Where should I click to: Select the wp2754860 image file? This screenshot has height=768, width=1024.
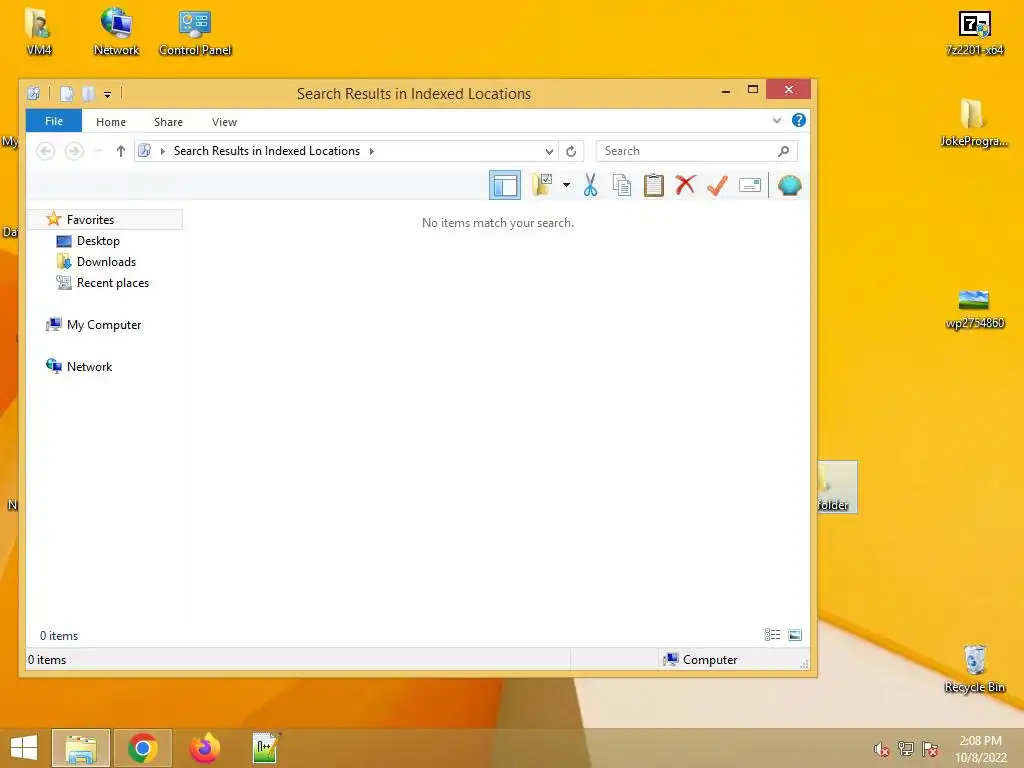(974, 309)
